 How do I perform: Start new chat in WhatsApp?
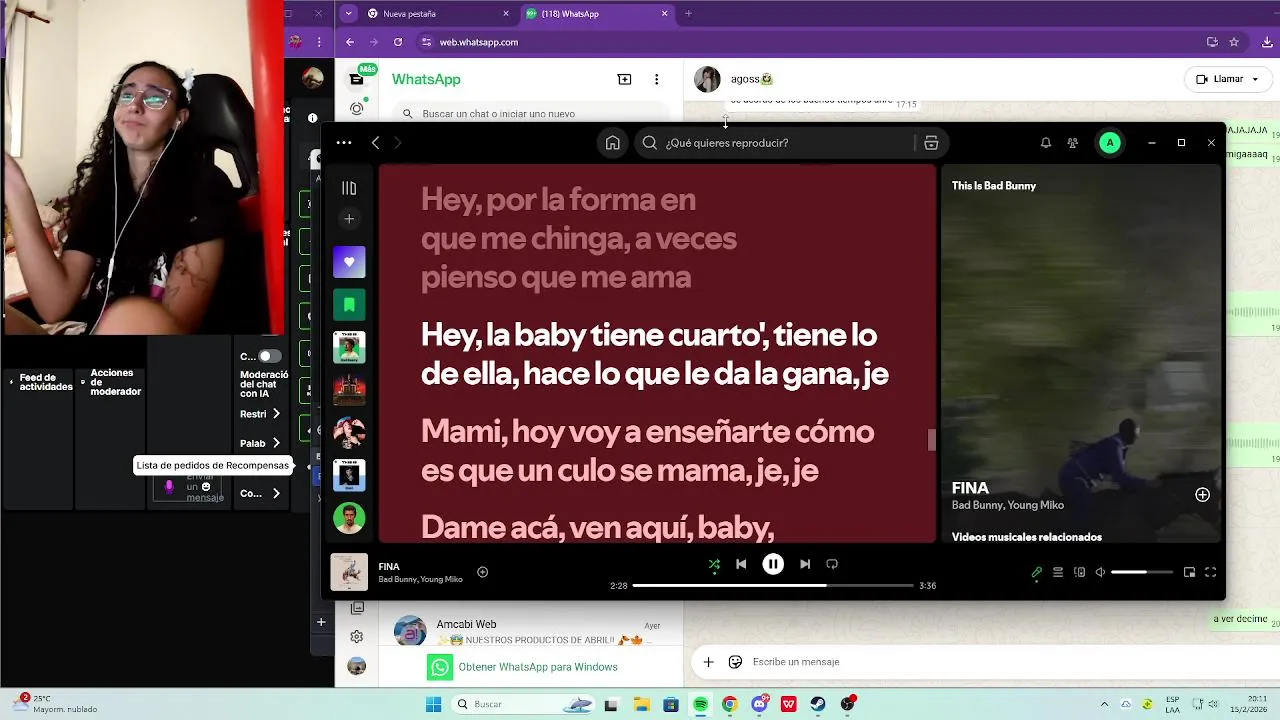click(x=624, y=79)
